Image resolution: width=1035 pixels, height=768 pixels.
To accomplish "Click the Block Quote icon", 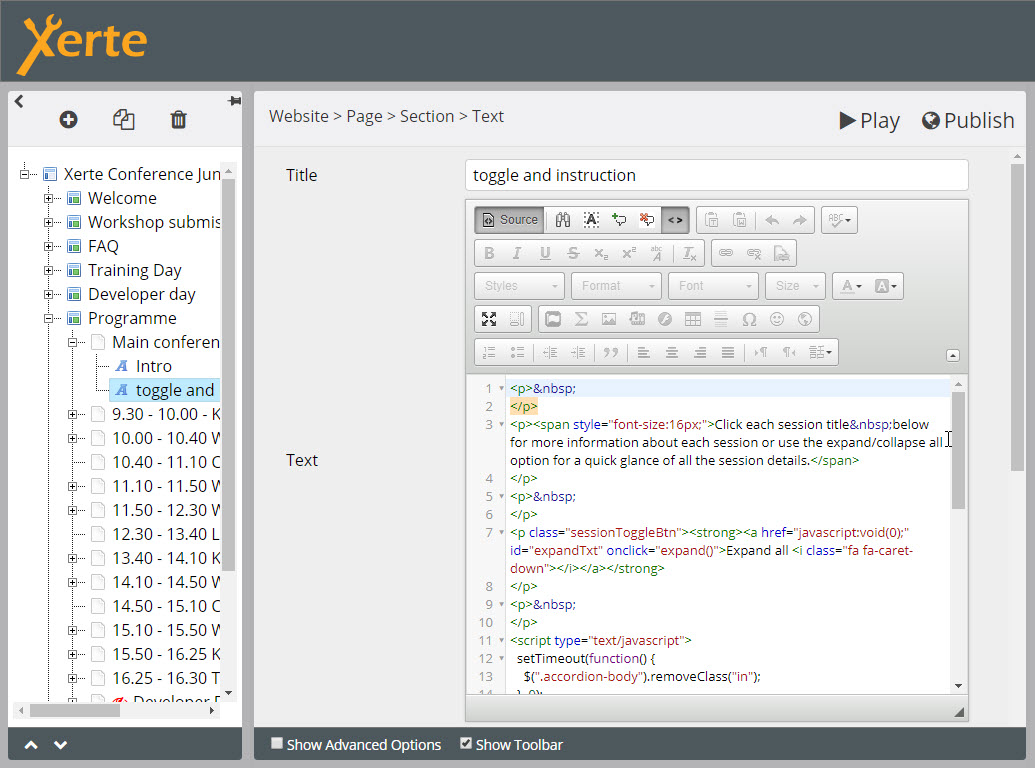I will point(611,352).
